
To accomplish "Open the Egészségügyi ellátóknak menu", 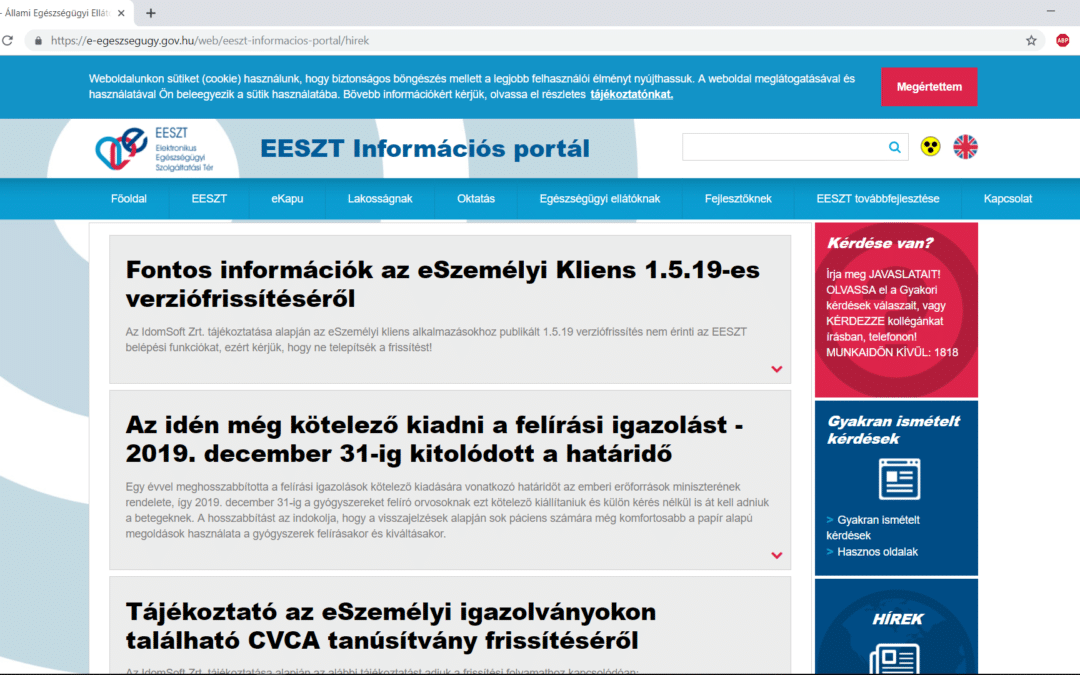I will tap(599, 199).
